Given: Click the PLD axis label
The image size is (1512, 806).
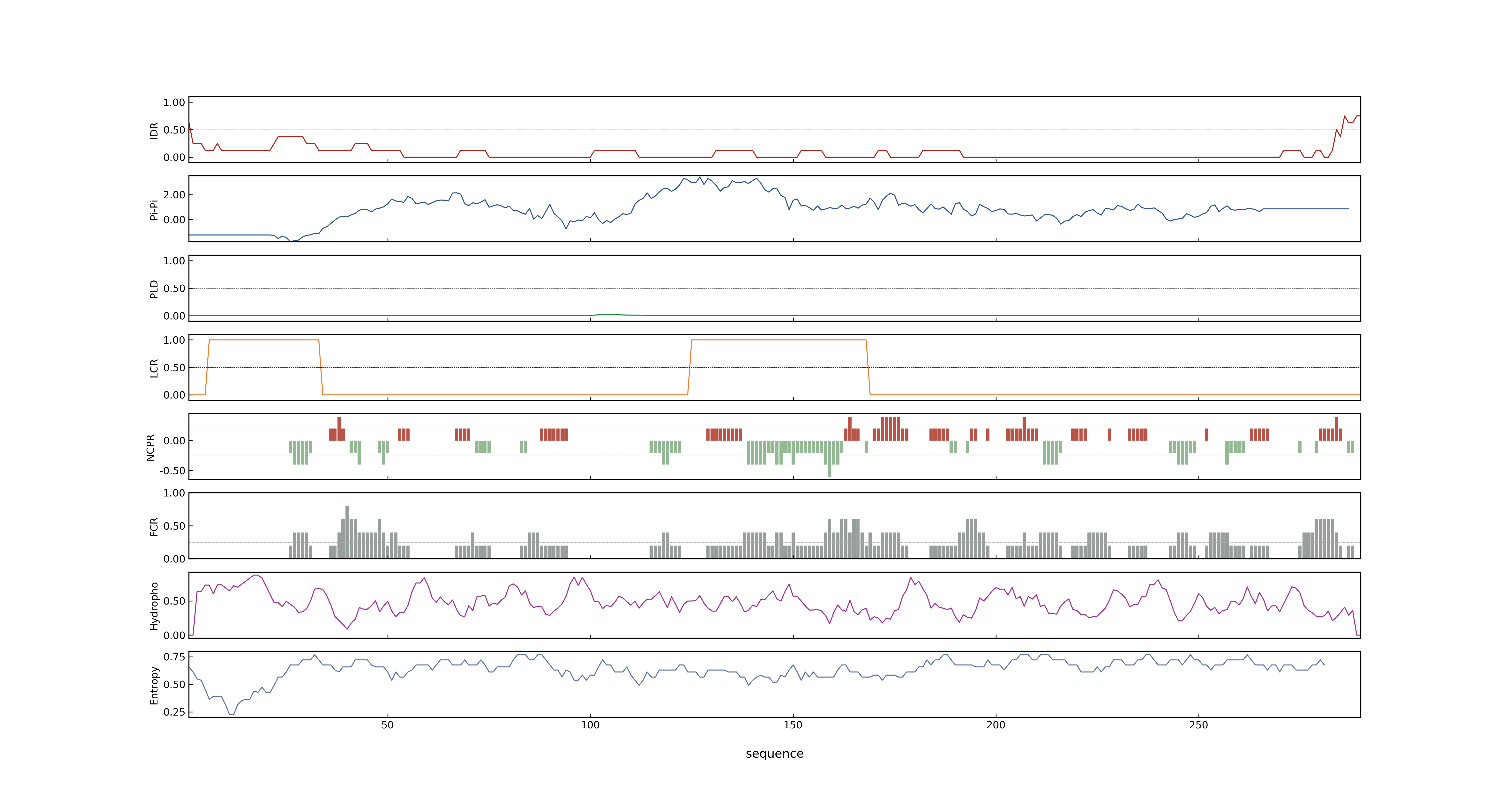Looking at the screenshot, I should pyautogui.click(x=154, y=288).
